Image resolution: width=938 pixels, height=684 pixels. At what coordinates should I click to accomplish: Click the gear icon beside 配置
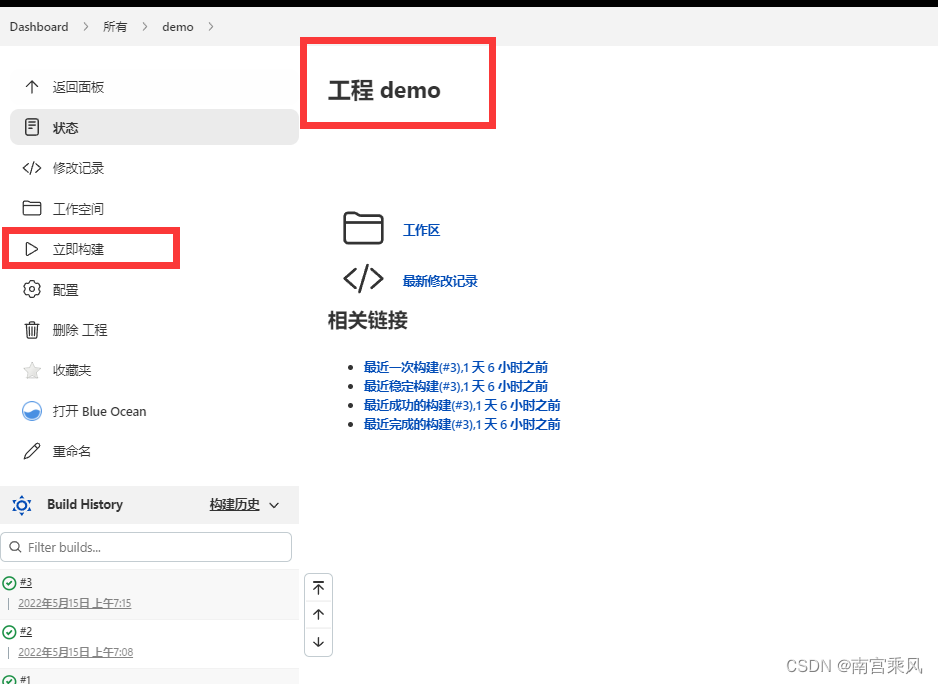point(32,290)
